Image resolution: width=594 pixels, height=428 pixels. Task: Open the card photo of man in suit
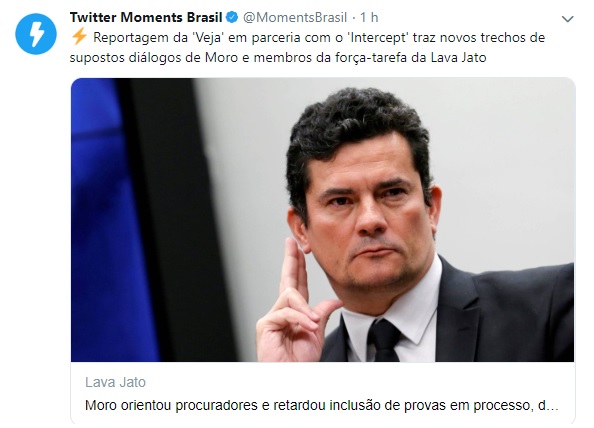point(322,220)
